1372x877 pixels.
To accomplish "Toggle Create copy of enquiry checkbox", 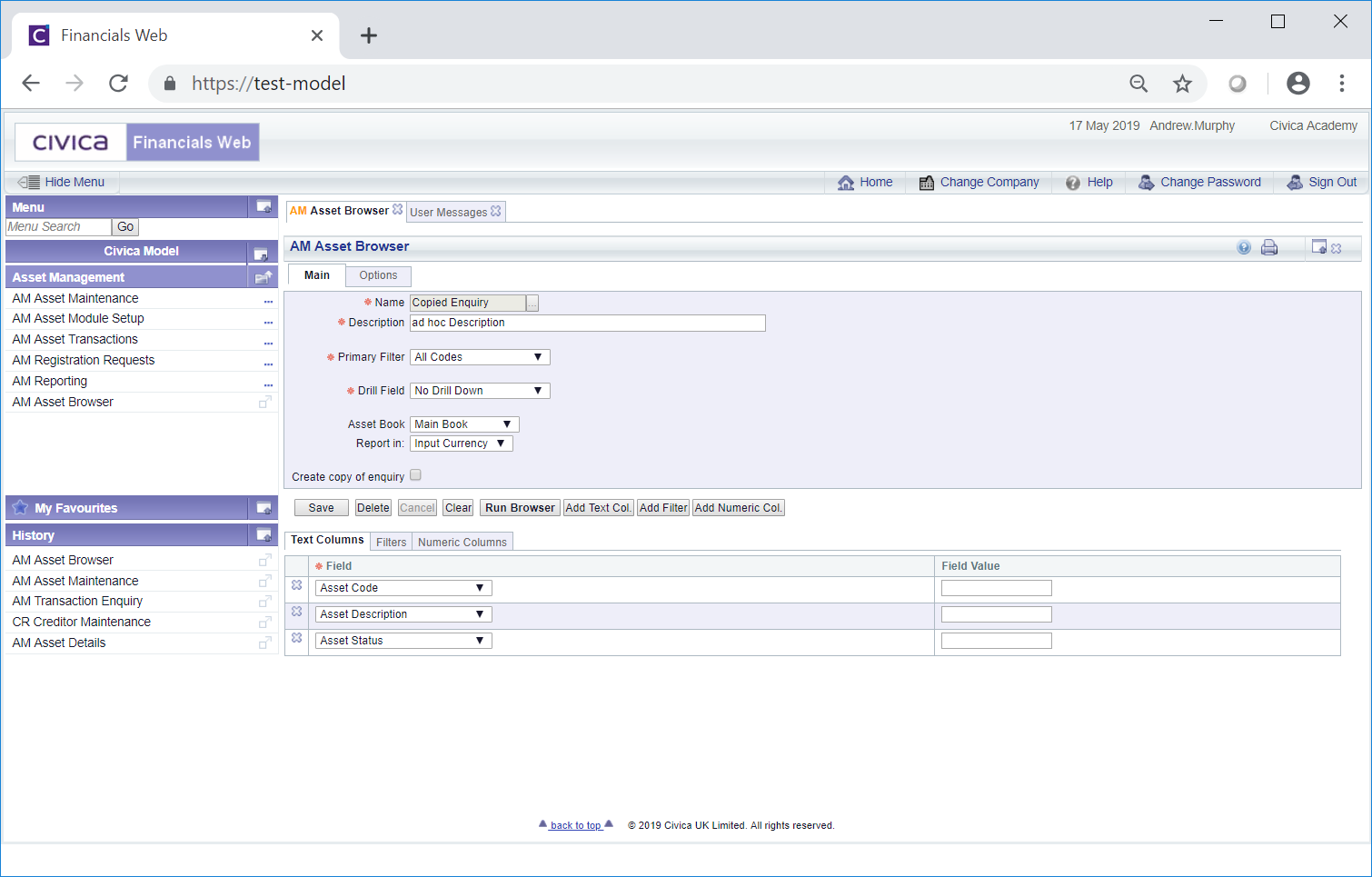I will tap(416, 474).
